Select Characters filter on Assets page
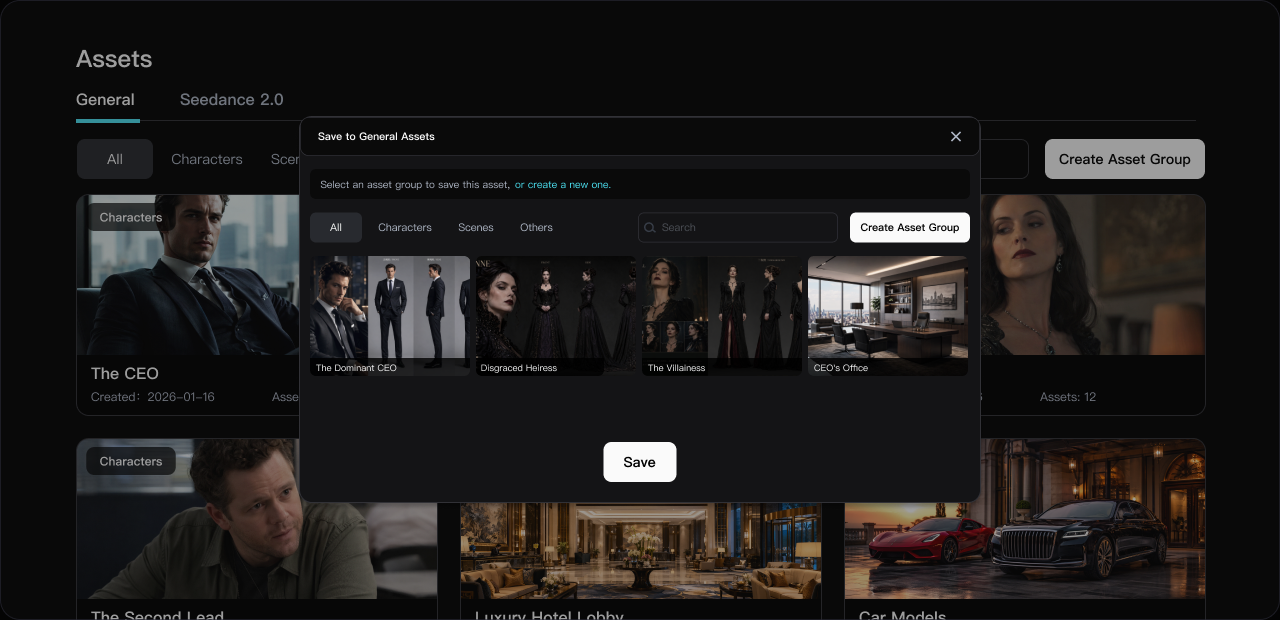This screenshot has width=1280, height=620. click(207, 159)
